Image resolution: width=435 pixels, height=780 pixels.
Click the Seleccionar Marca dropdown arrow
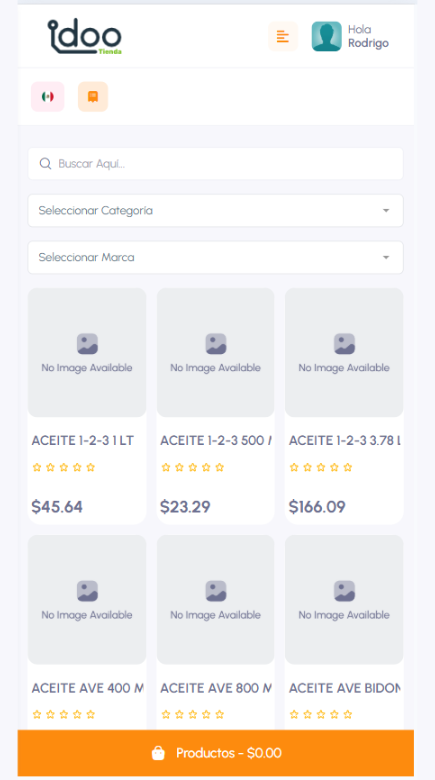pyautogui.click(x=386, y=257)
